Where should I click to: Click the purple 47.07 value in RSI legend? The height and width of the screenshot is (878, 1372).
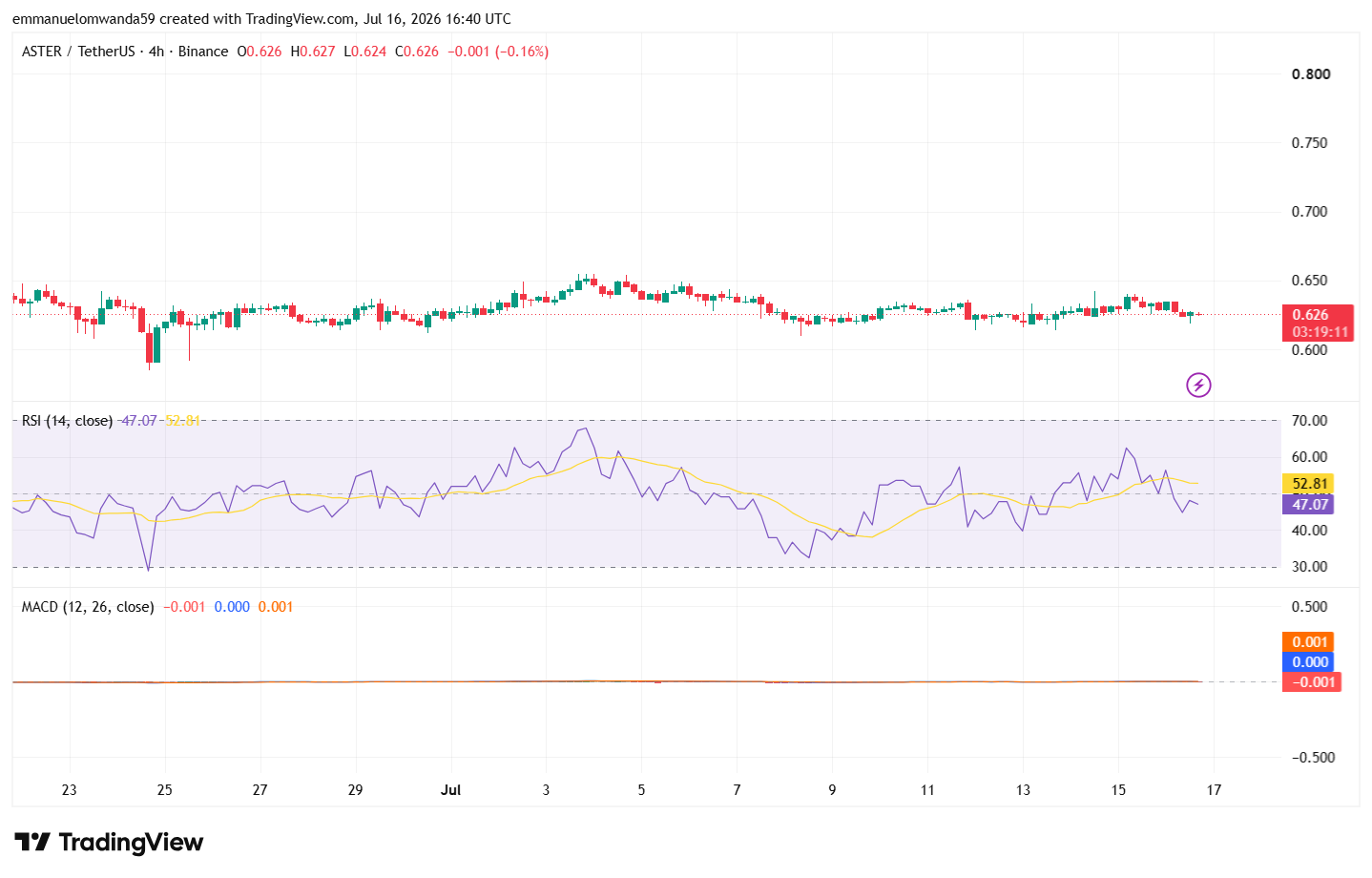138,421
